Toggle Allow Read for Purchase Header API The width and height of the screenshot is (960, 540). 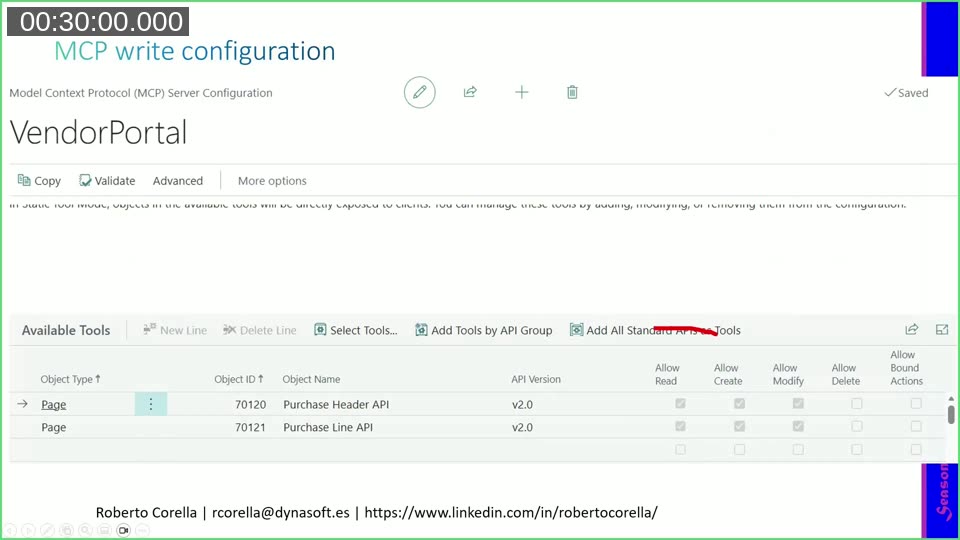(x=680, y=403)
